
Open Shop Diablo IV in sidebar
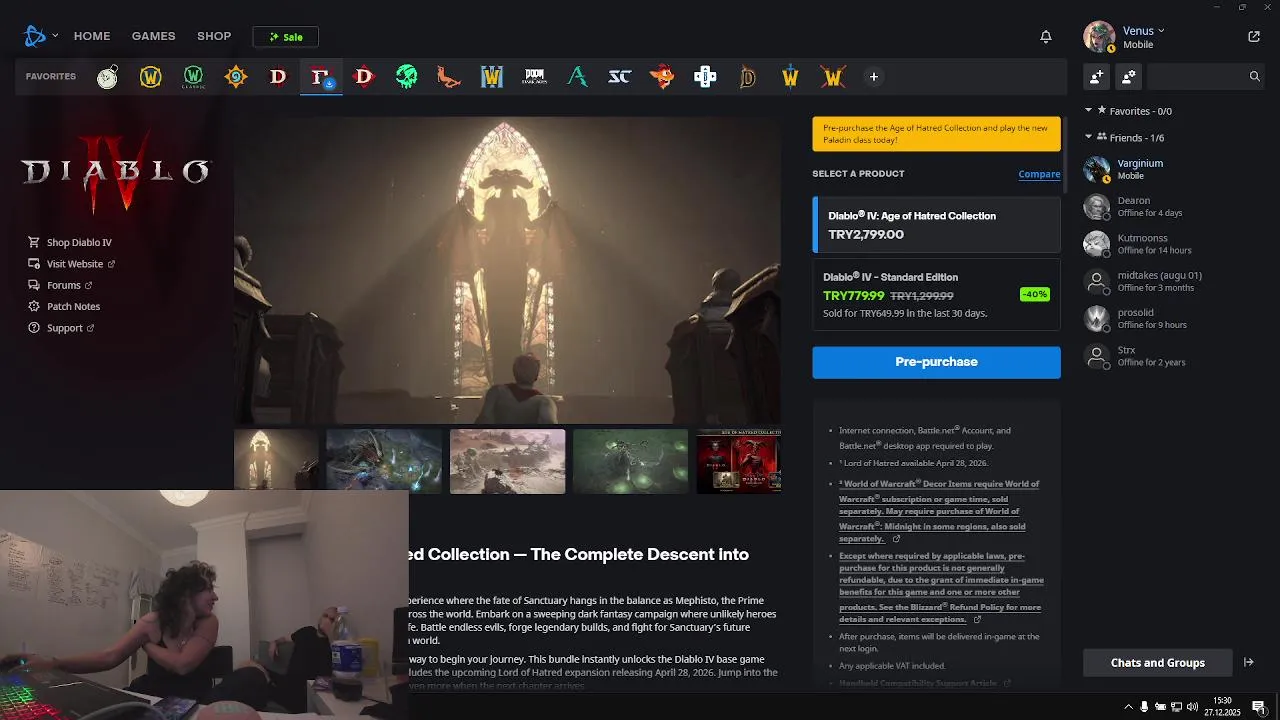coord(70,242)
